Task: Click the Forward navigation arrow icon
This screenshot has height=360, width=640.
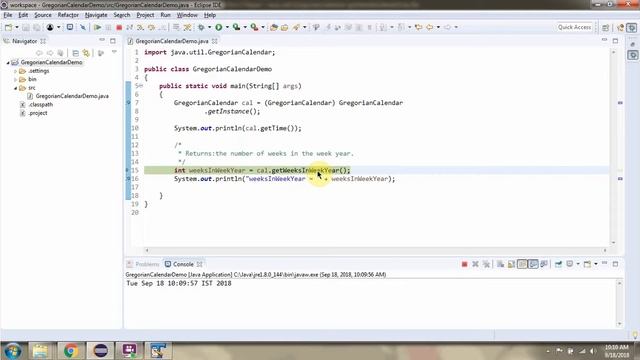Action: coord(448,27)
